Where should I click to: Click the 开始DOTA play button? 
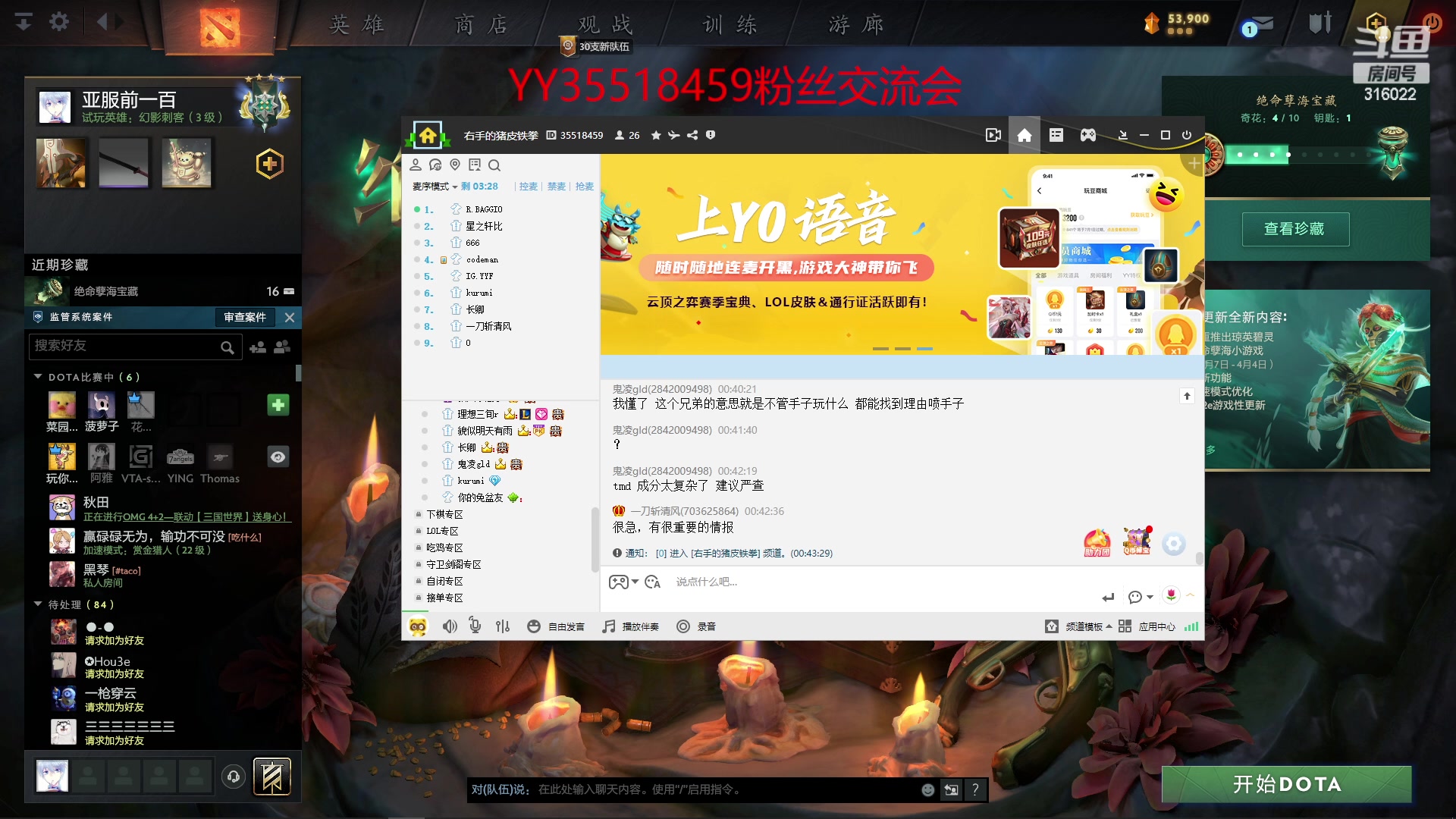tap(1287, 784)
